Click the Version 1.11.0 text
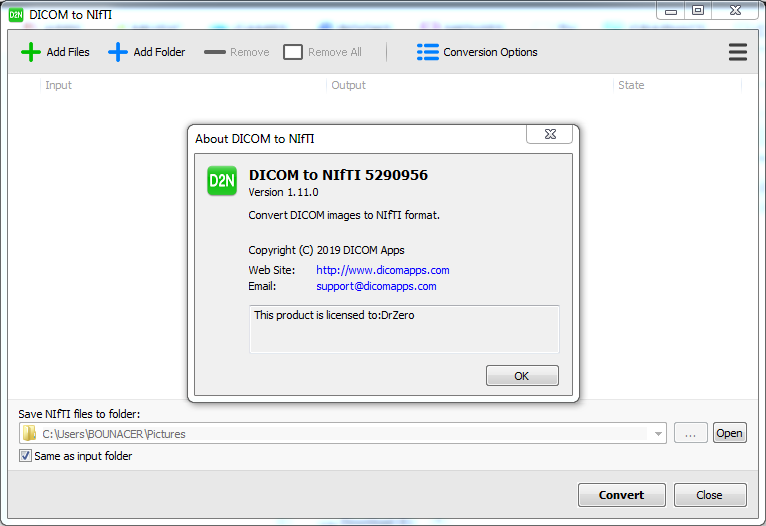Viewport: 766px width, 526px height. click(x=283, y=192)
